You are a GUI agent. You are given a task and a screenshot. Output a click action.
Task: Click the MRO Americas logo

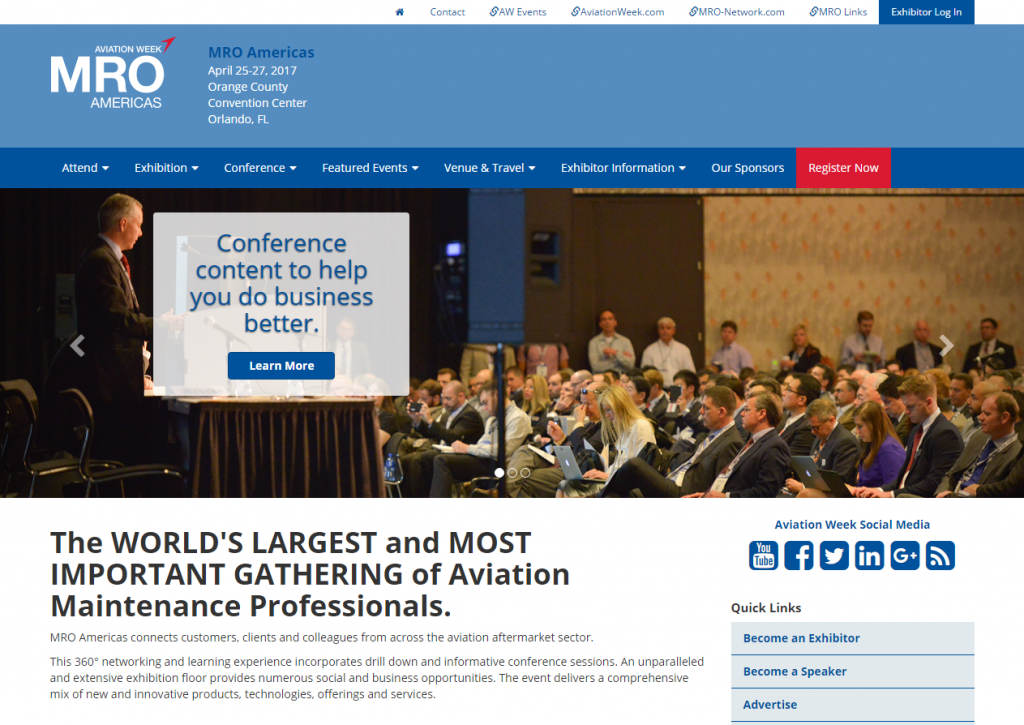coord(112,73)
